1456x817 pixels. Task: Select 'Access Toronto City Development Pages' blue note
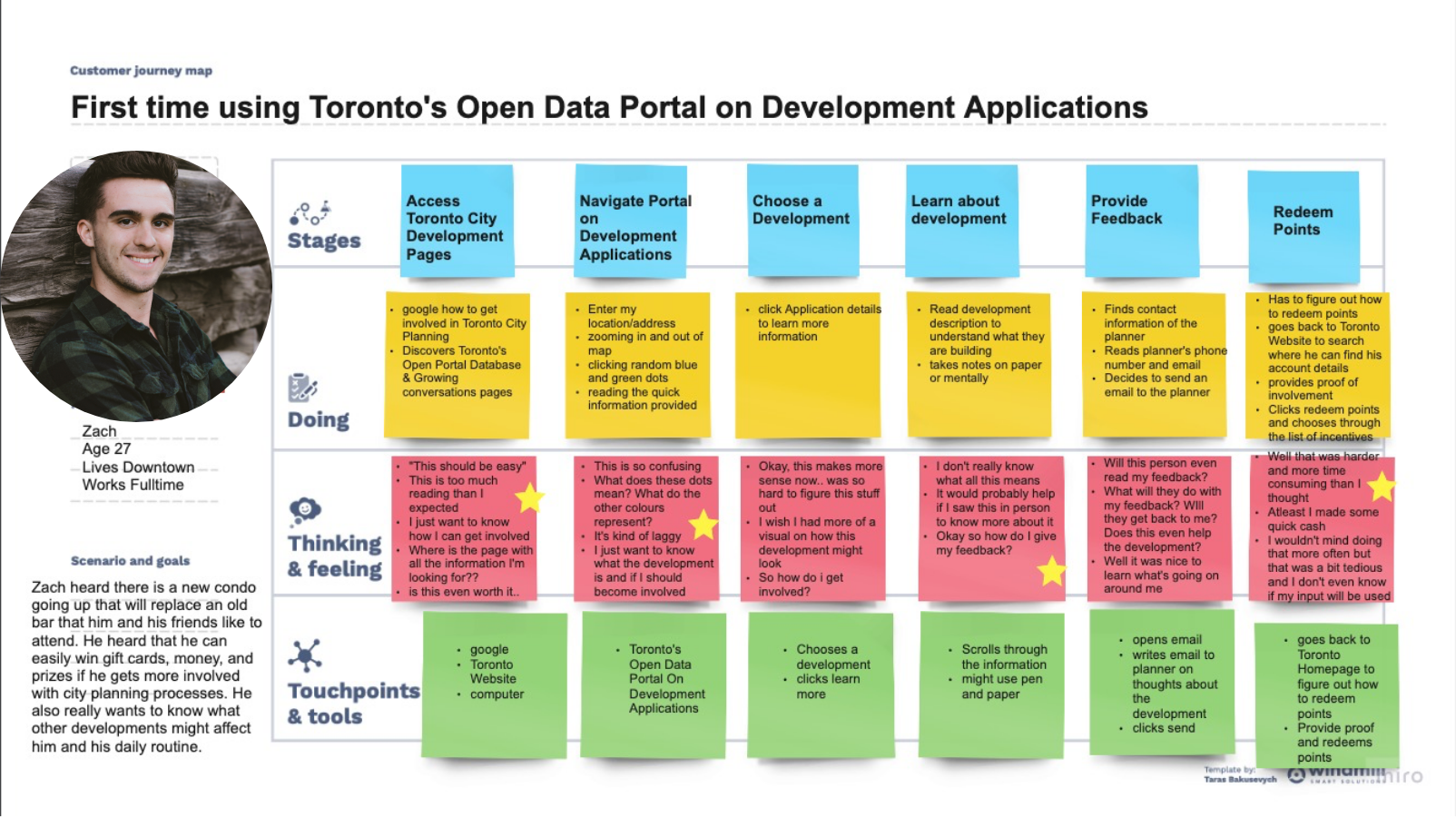pos(457,221)
